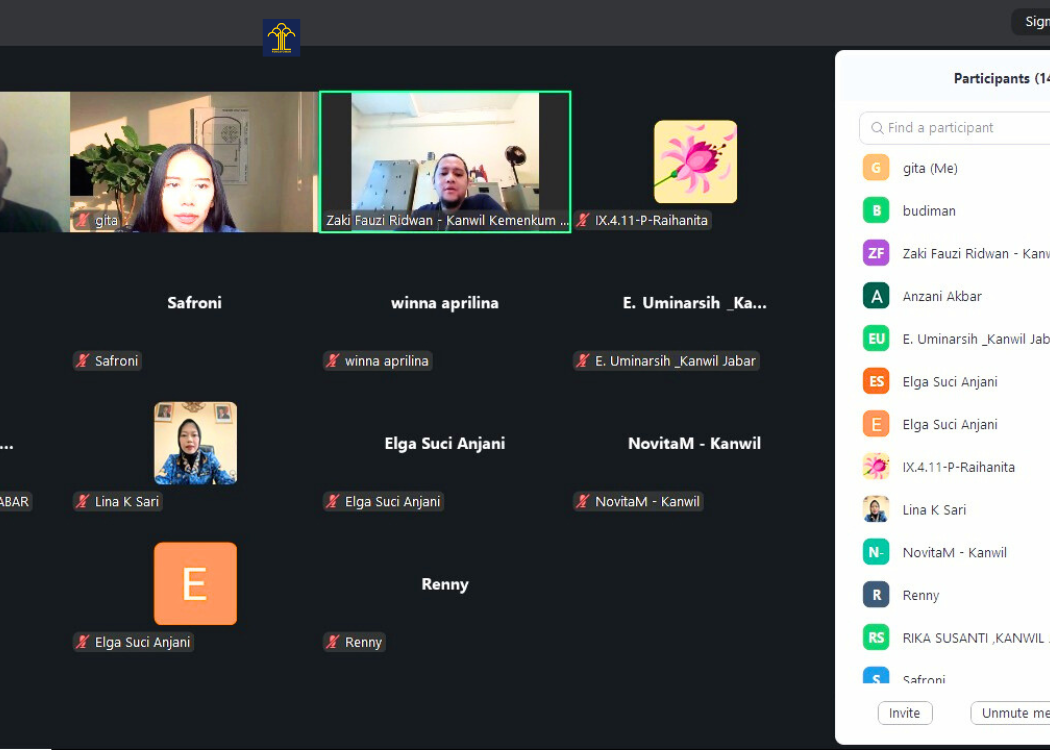Screen dimensions: 1050x750
Task: Click Lina K Sari's profile photo tile
Action: (x=195, y=443)
